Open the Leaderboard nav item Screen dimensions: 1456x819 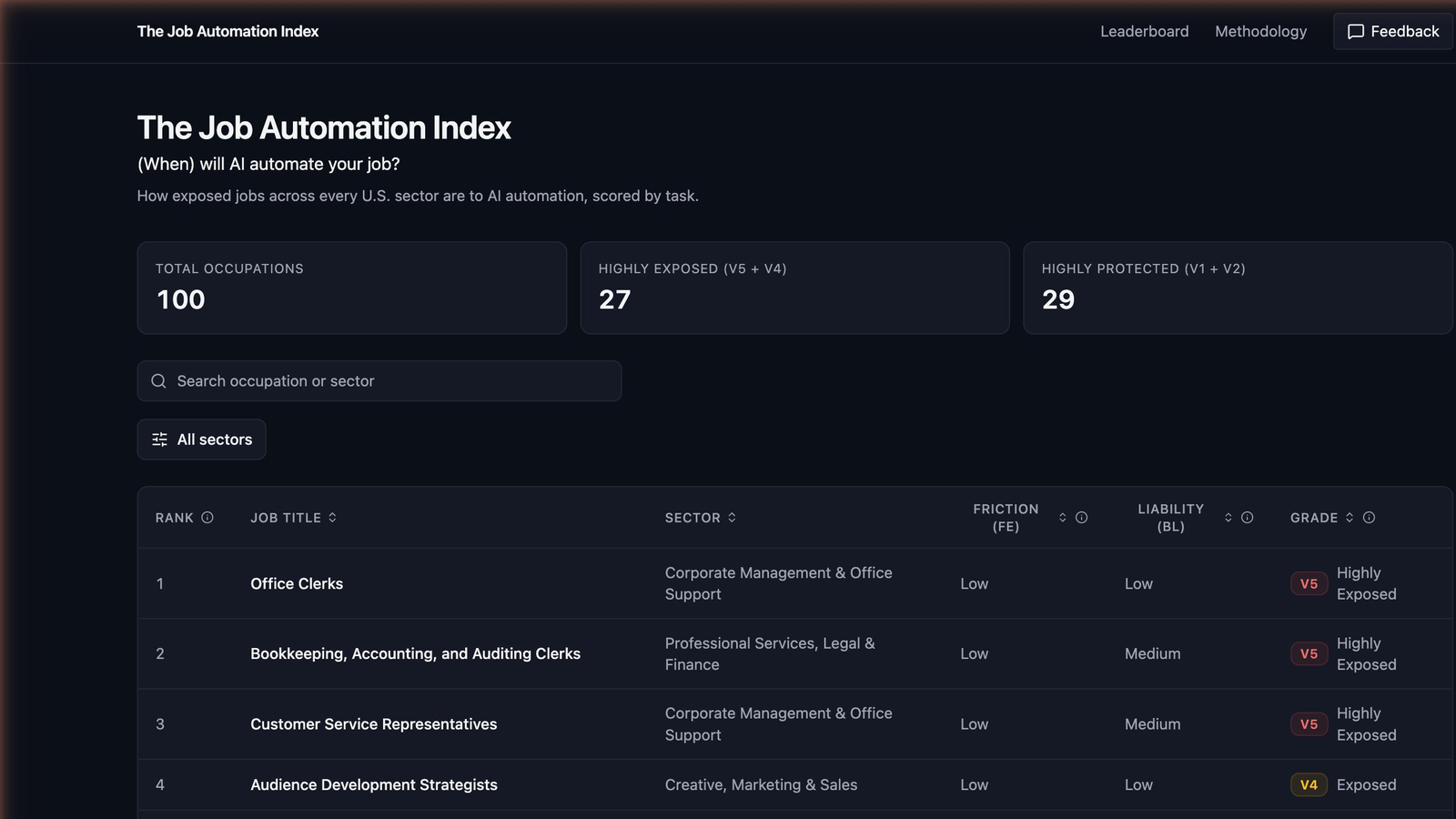point(1144,31)
